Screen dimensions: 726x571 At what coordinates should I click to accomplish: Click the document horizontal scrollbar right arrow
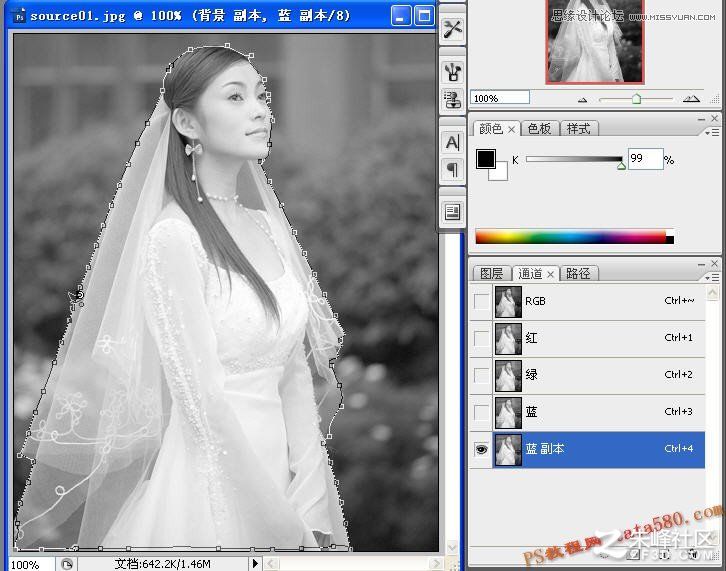[x=435, y=564]
